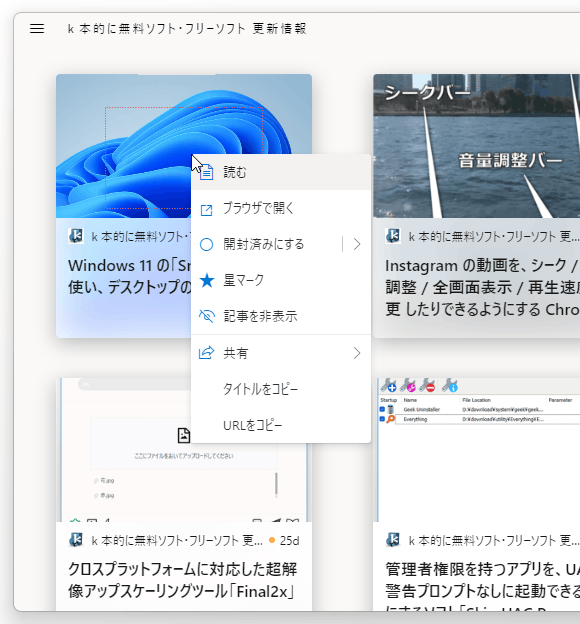This screenshot has height=624, width=580.
Task: Expand the 開封済みにする submenu chevron
Action: tap(357, 244)
